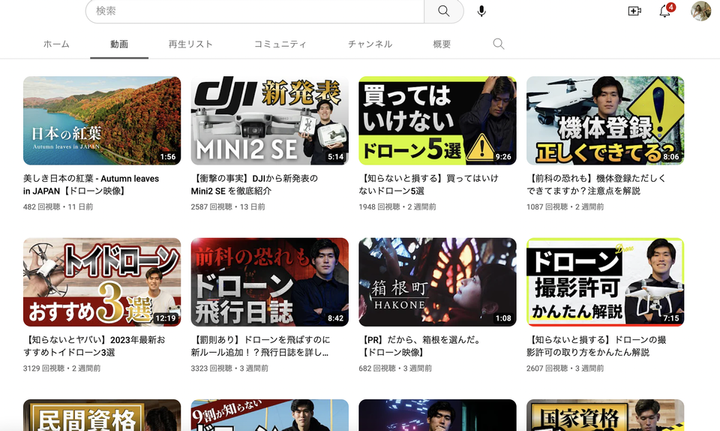Click the search magnifier button
This screenshot has width=720, height=431.
click(444, 11)
